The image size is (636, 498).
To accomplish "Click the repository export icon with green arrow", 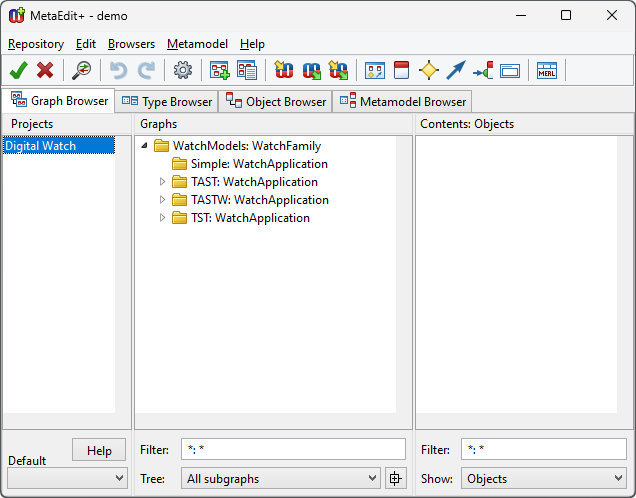I will pos(312,70).
